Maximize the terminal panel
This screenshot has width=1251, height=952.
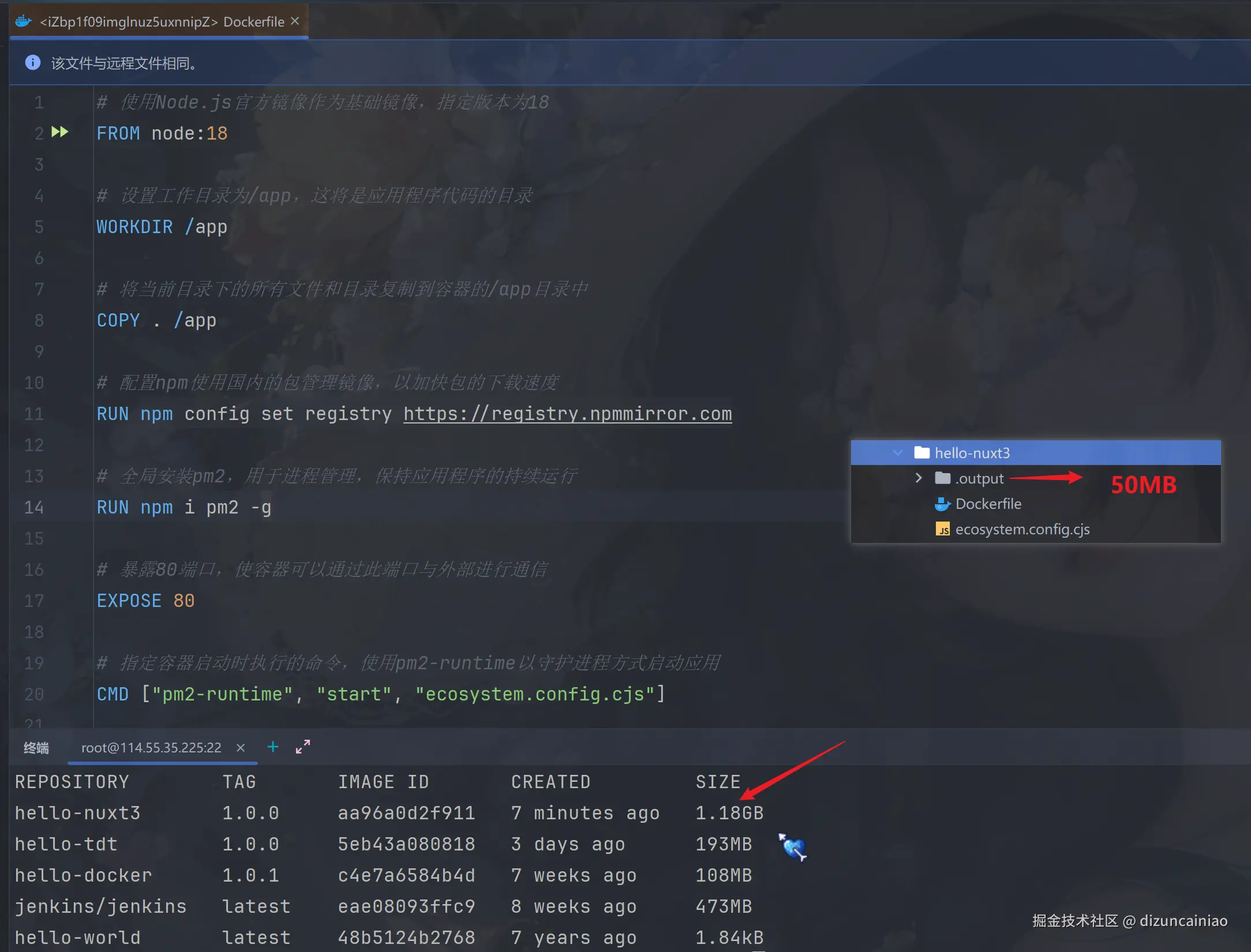point(303,747)
